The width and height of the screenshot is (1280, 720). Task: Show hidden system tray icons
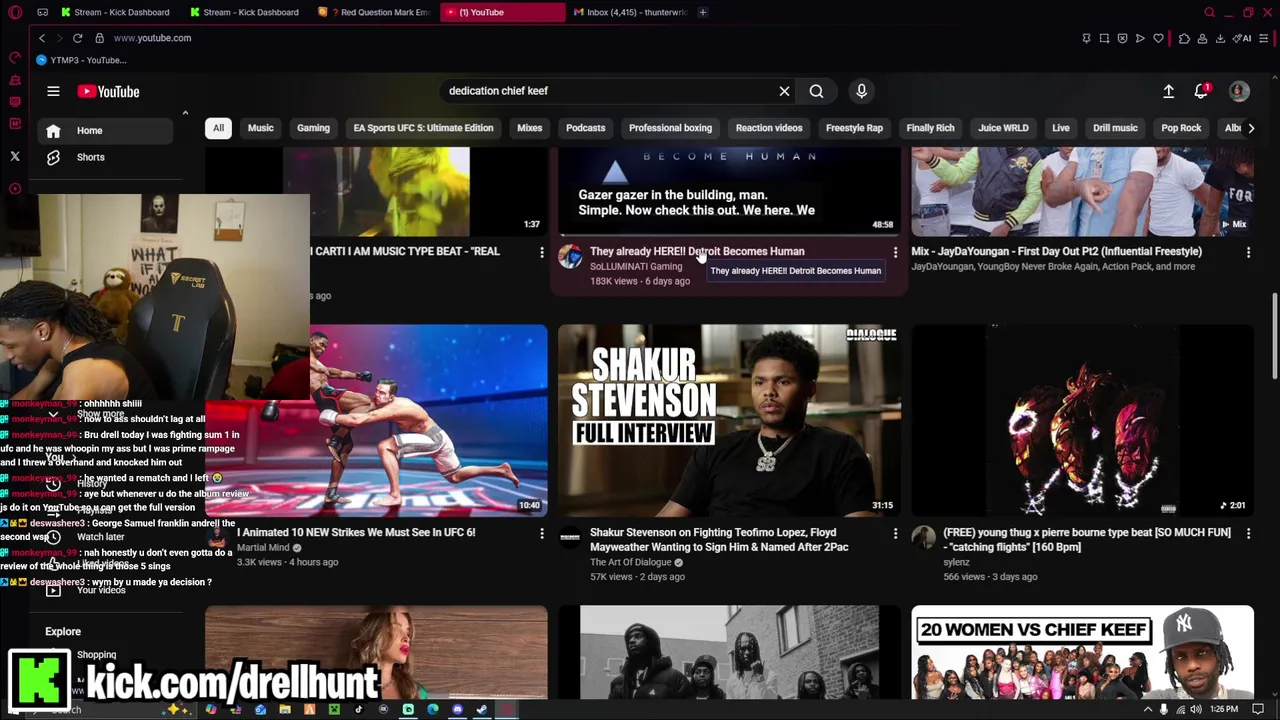tap(1148, 709)
